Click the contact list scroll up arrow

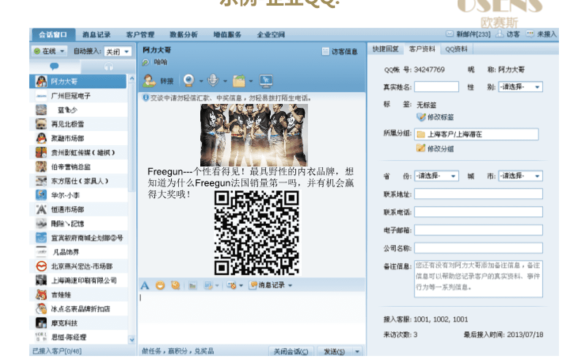pyautogui.click(x=132, y=78)
